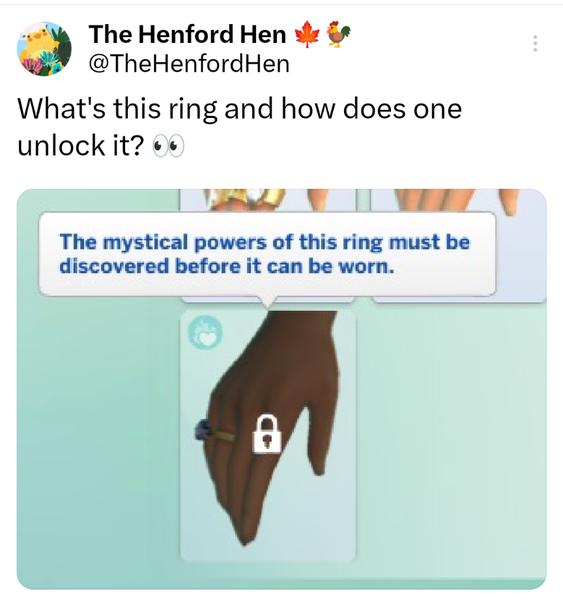The image size is (563, 600).
Task: Open The Henford Hen display name link
Action: [188, 34]
